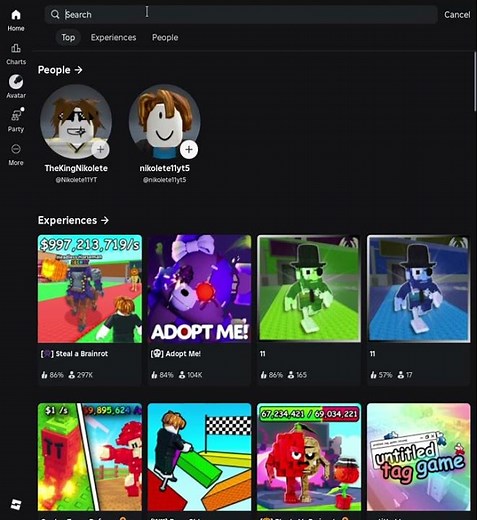477x520 pixels.
Task: Click the Steal a Brainrot title text
Action: [82, 354]
